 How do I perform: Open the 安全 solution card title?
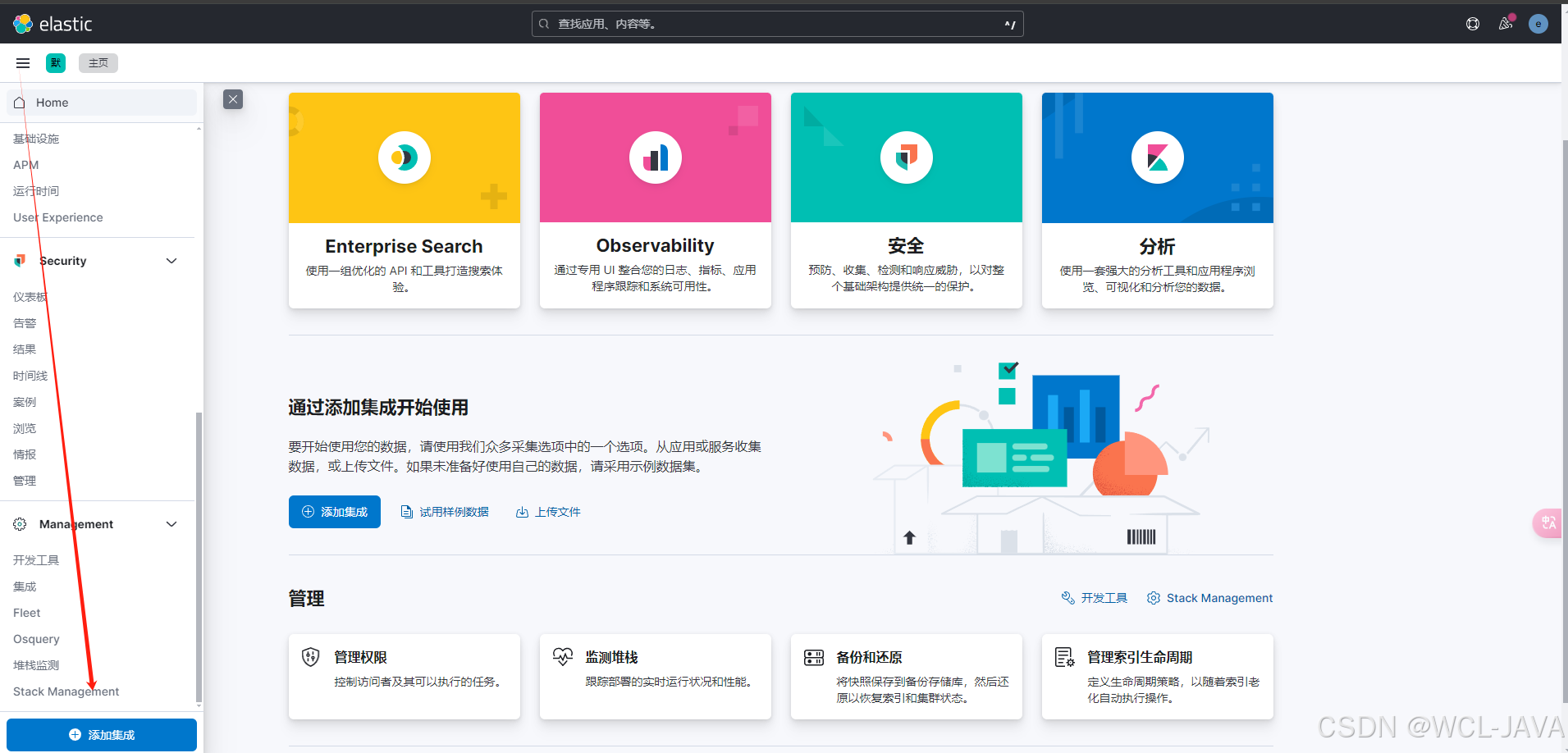[906, 245]
